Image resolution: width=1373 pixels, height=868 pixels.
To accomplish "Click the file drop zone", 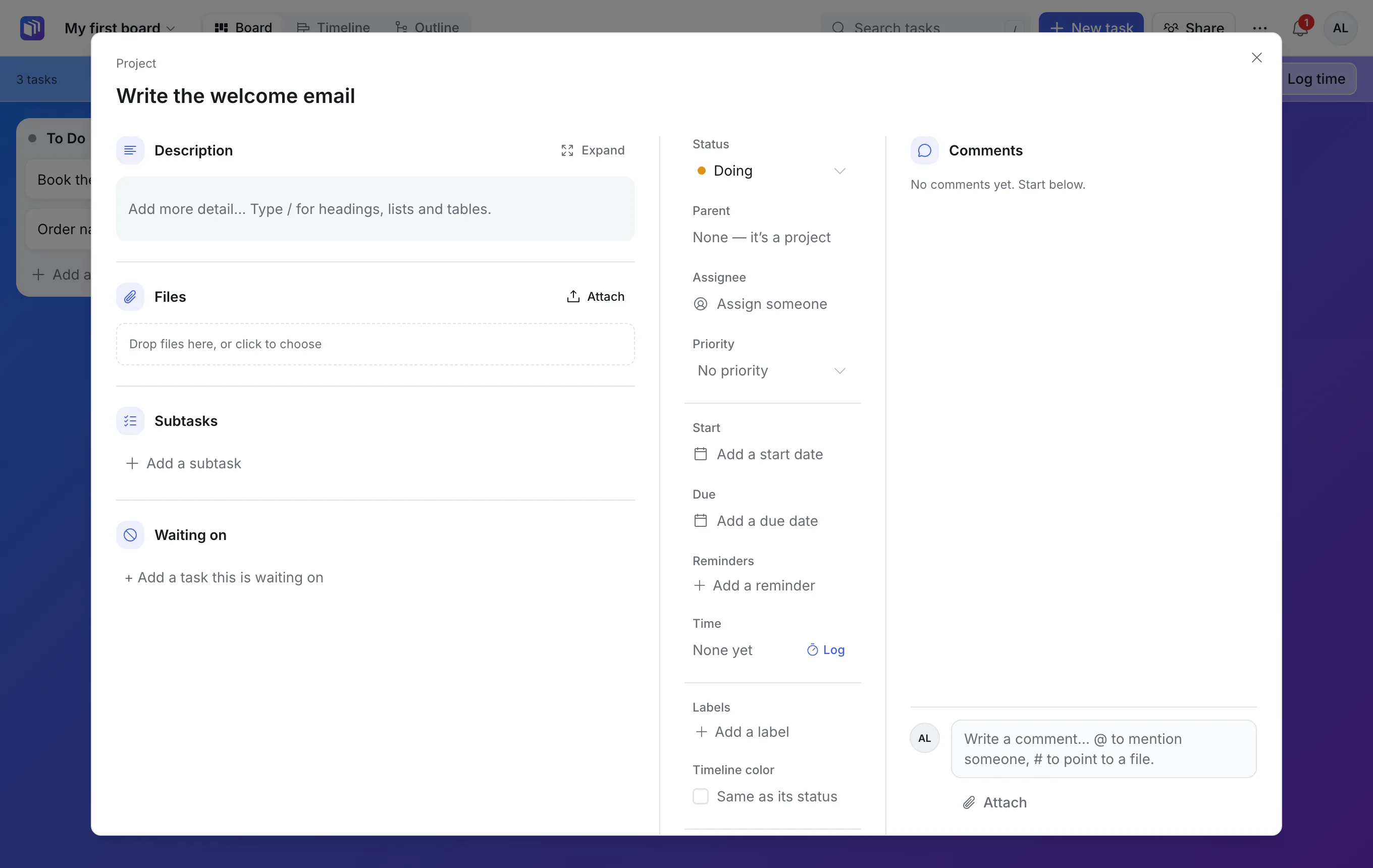I will [375, 344].
